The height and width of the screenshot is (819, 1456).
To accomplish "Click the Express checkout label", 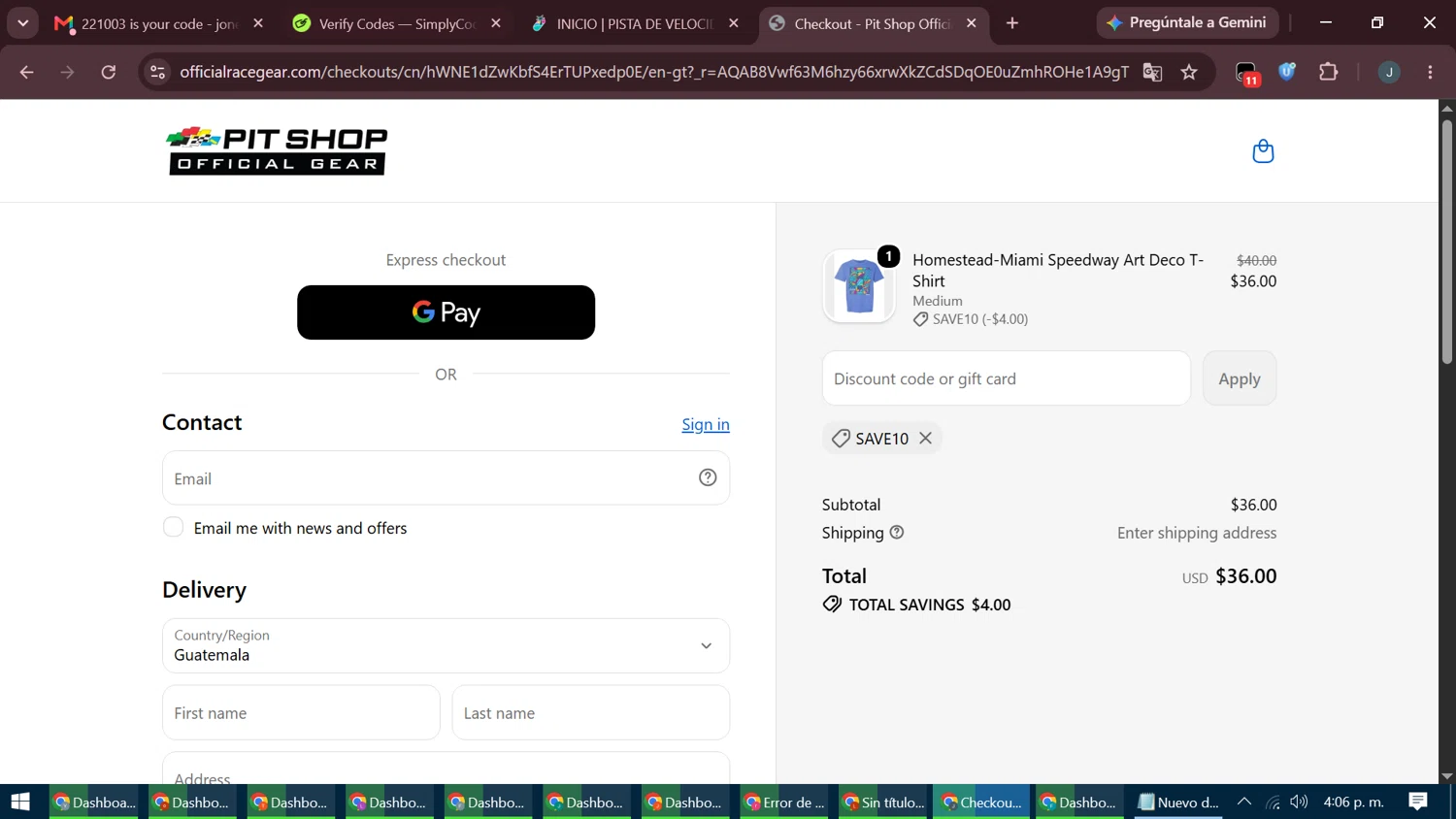I will [x=446, y=260].
